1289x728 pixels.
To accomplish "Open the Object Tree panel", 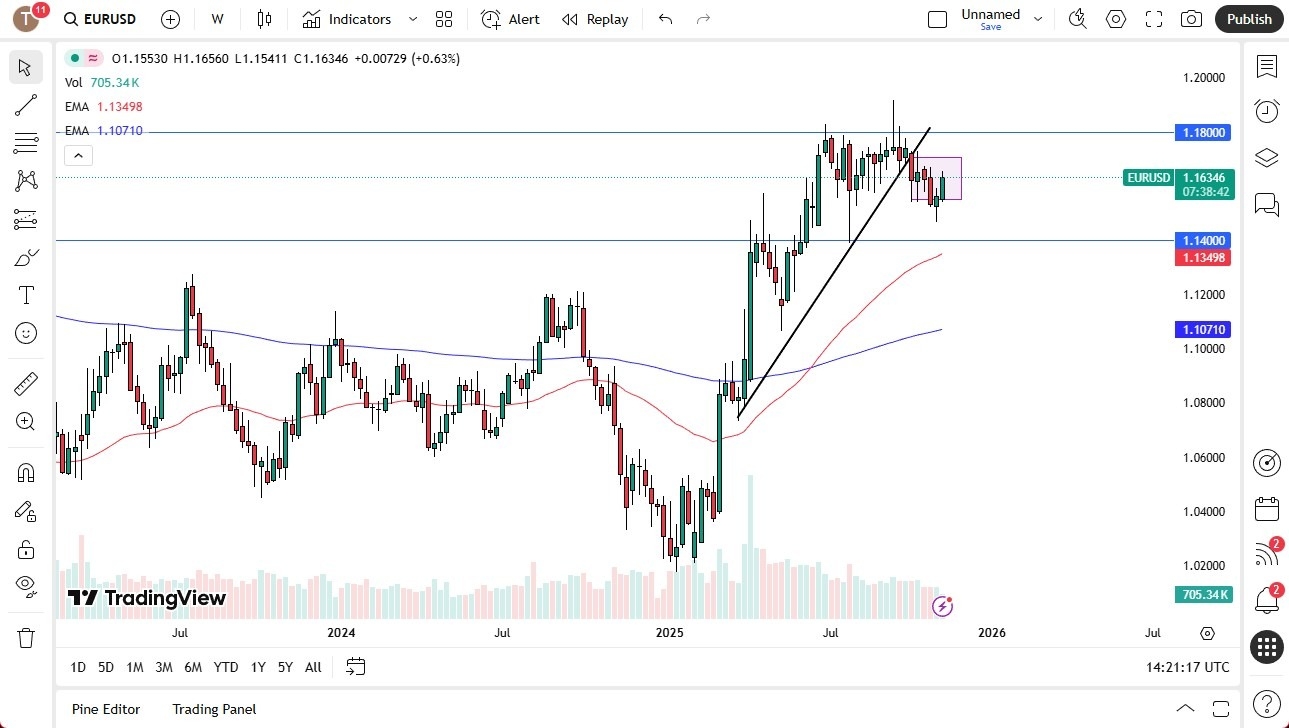I will [1266, 157].
